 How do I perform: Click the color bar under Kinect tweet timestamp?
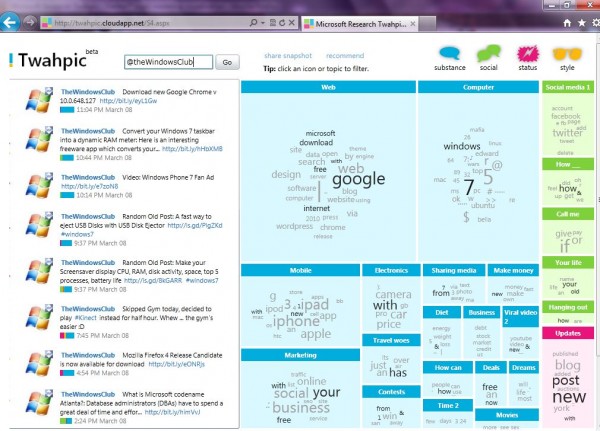point(67,336)
